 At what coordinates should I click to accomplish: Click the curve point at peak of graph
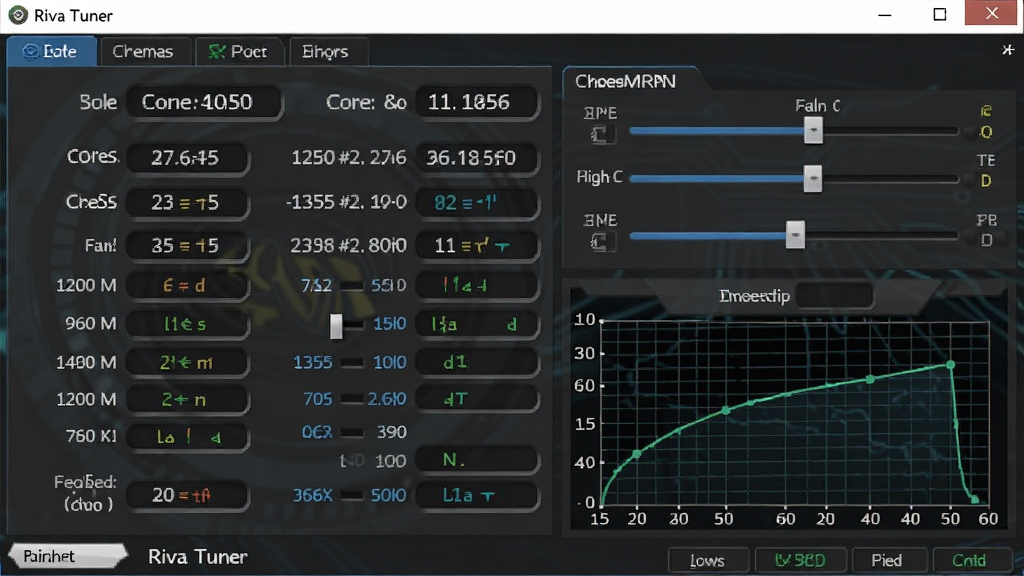pyautogui.click(x=951, y=364)
